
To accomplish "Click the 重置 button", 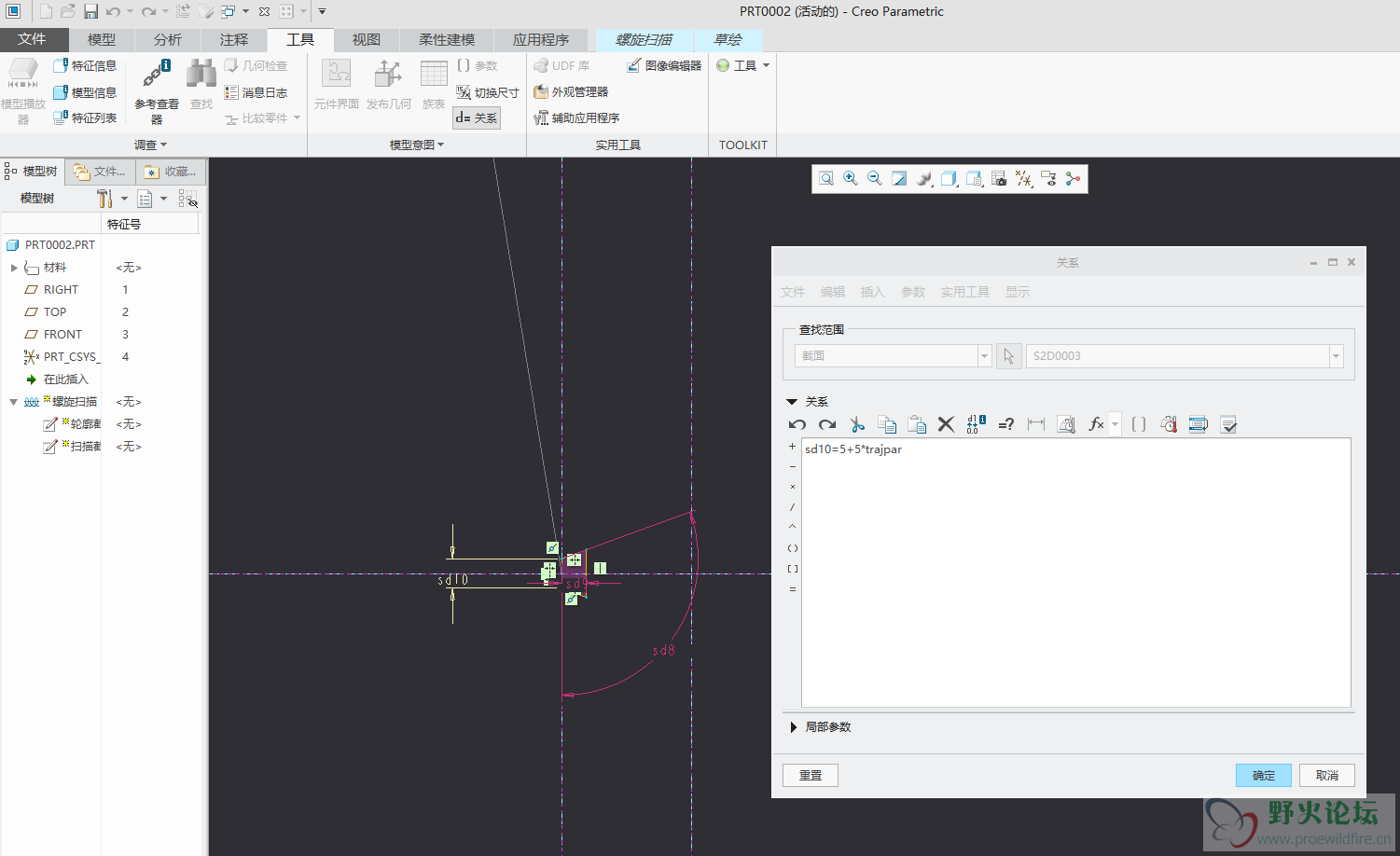I will [x=811, y=776].
